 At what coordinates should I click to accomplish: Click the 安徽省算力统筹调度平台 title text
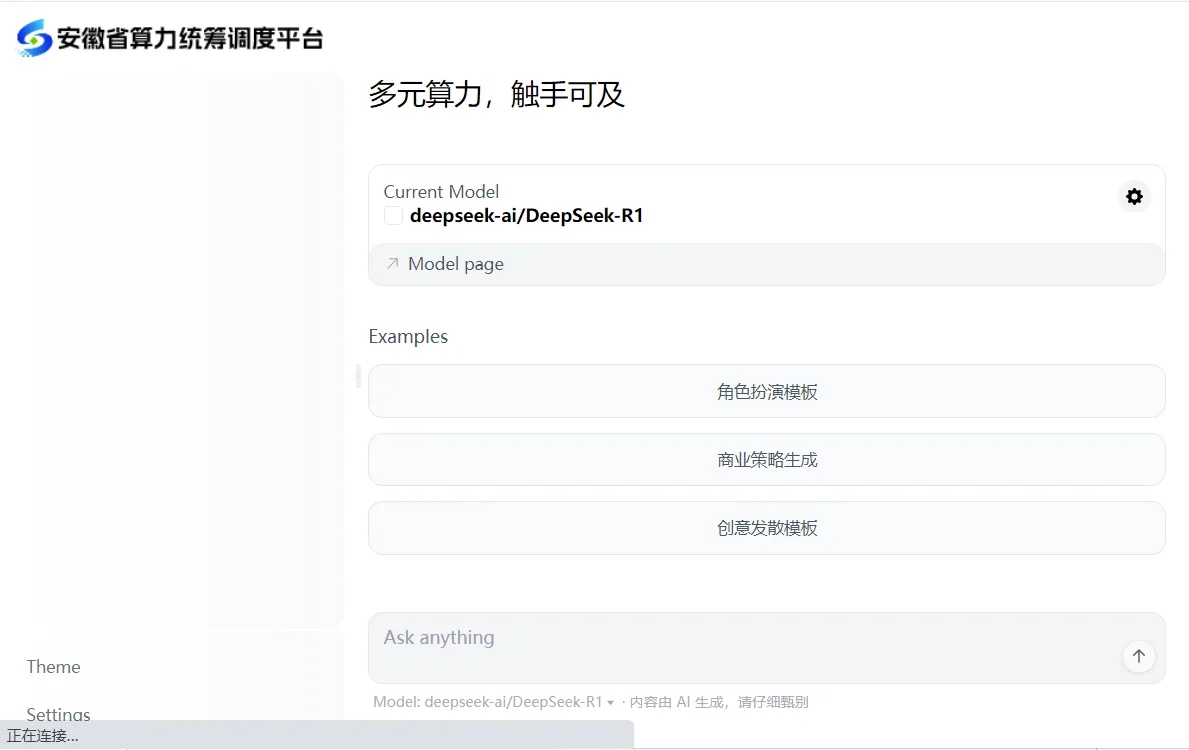(x=190, y=39)
